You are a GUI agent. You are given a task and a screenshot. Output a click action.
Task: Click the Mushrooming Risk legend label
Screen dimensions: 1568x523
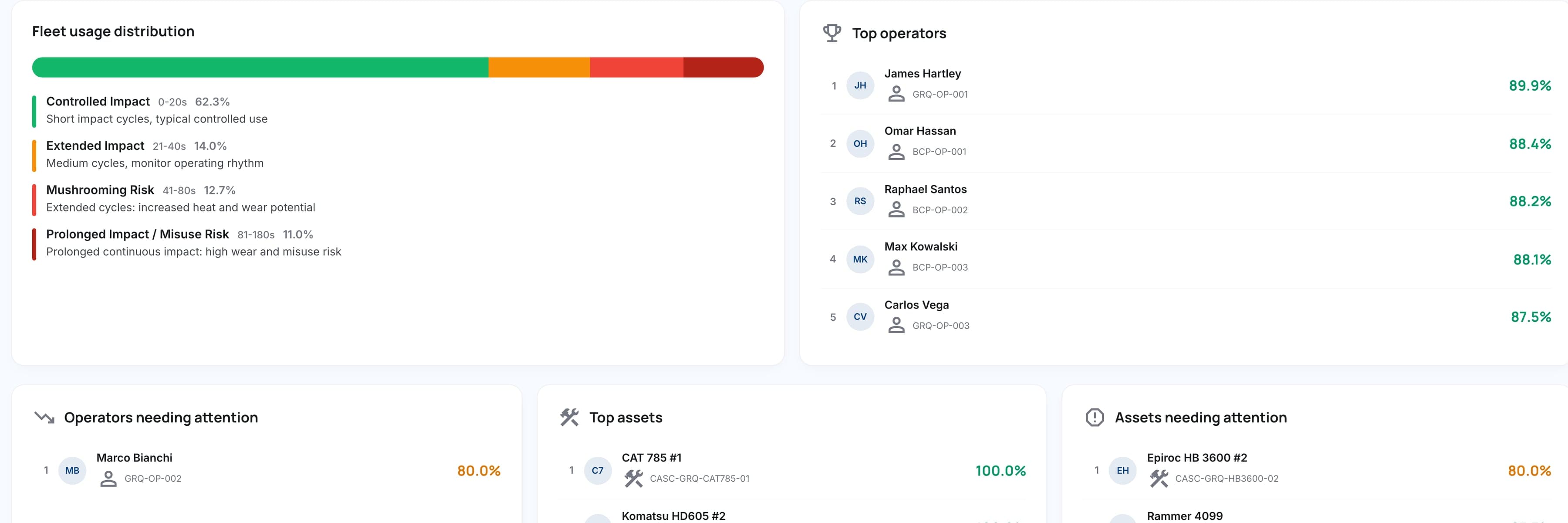coord(101,190)
